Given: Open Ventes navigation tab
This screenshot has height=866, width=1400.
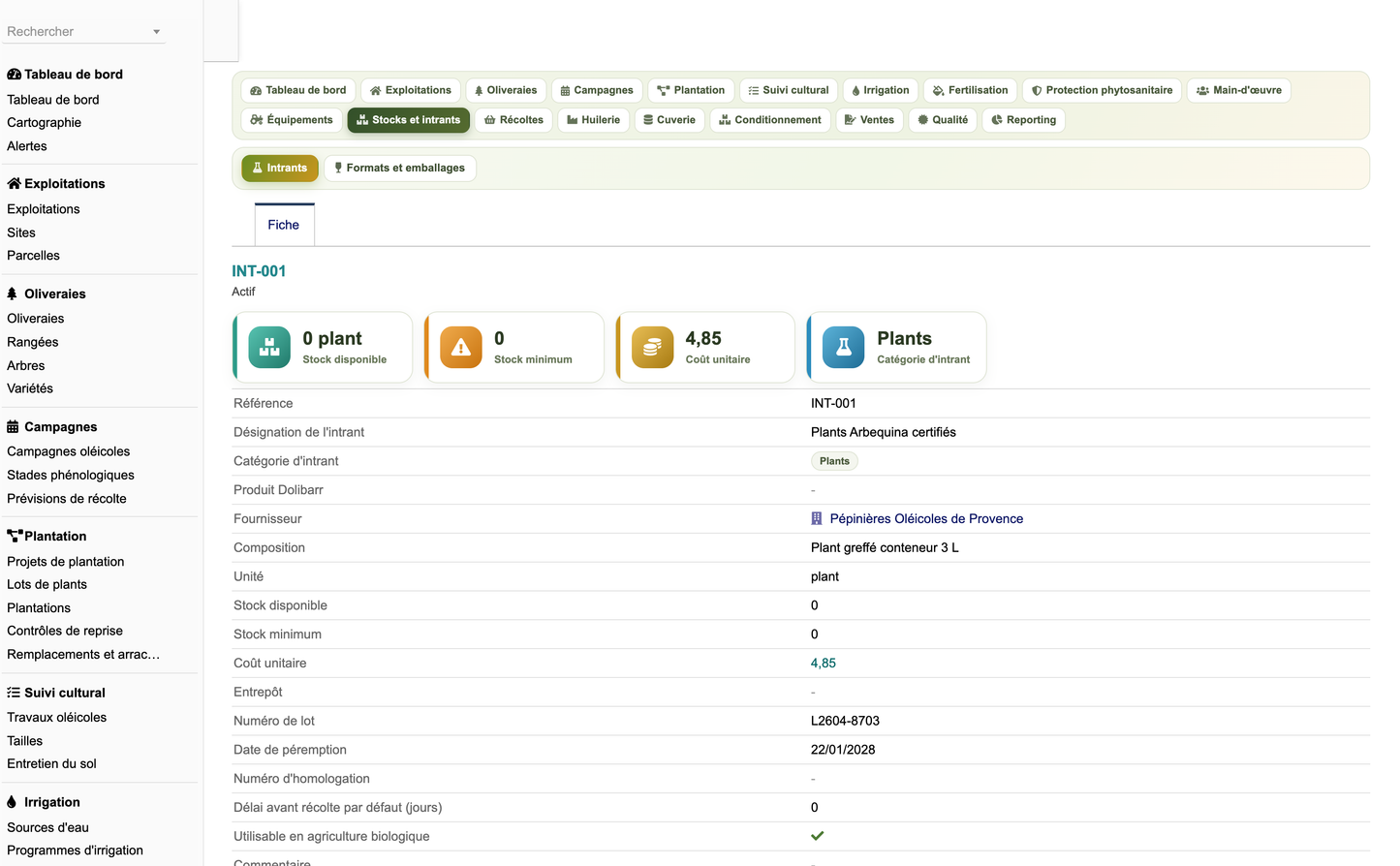Looking at the screenshot, I should (870, 120).
